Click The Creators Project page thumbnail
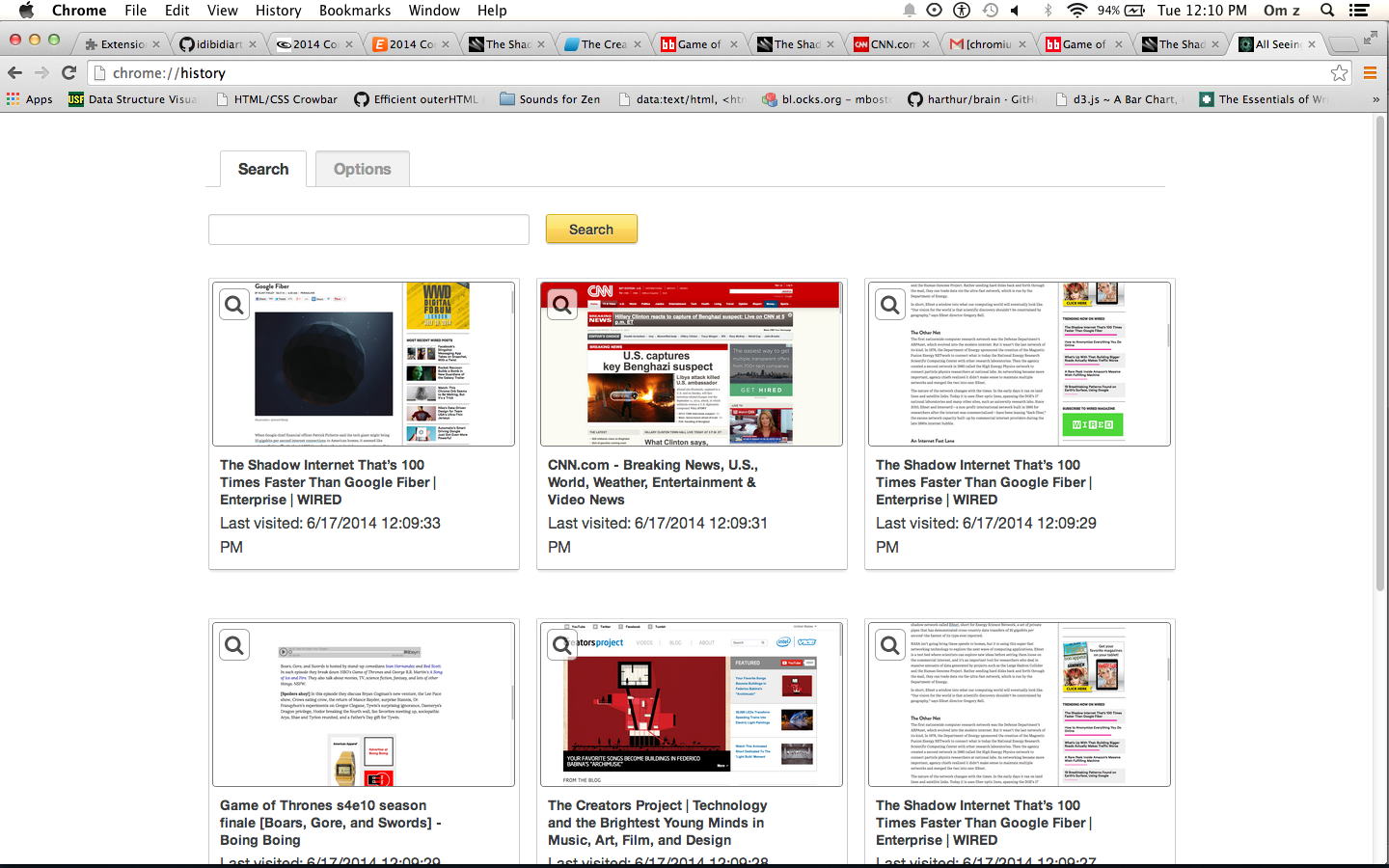The height and width of the screenshot is (868, 1389). point(692,704)
